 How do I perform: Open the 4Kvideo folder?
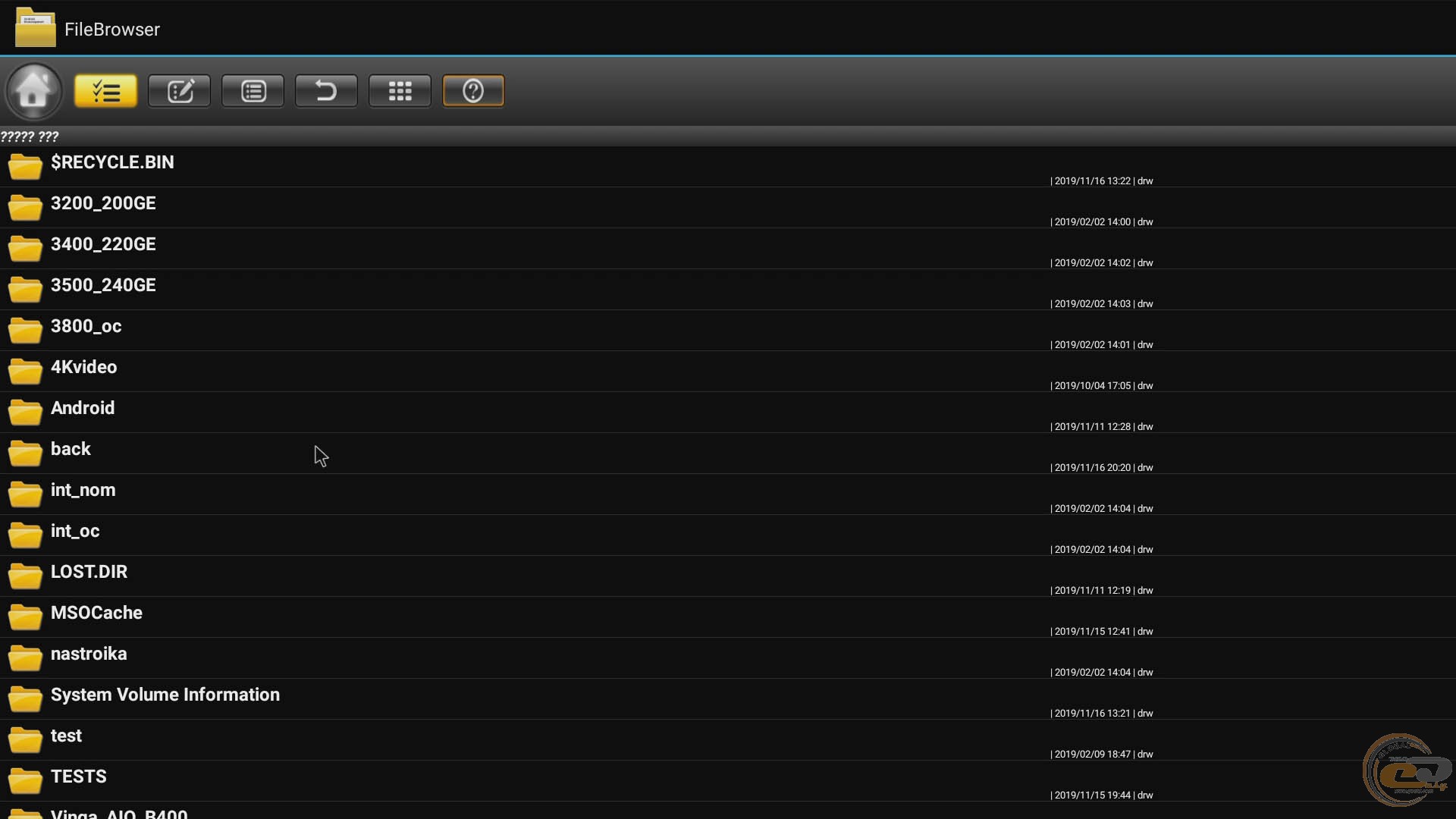[x=83, y=368]
